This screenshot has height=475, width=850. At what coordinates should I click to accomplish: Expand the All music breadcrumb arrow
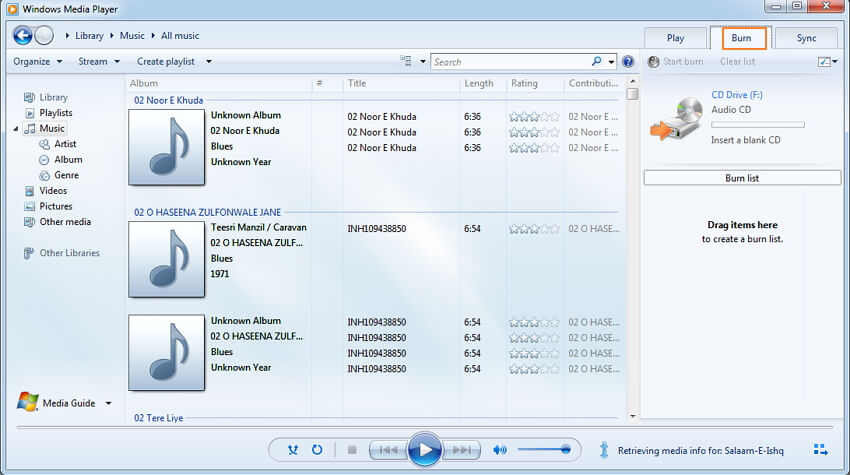153,36
